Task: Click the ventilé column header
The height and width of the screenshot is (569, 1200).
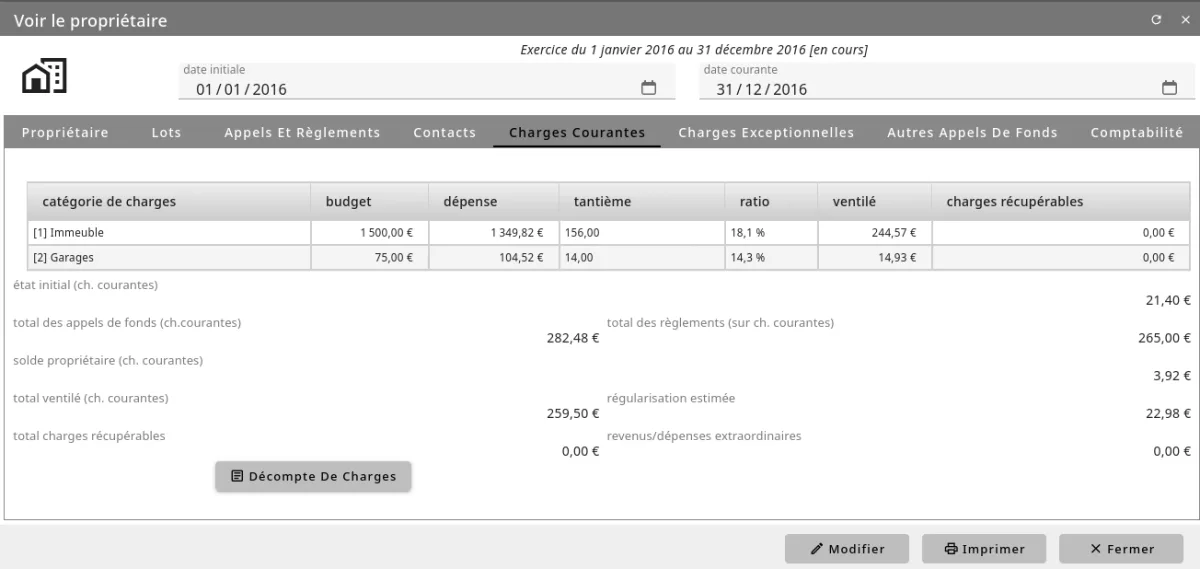Action: click(874, 202)
